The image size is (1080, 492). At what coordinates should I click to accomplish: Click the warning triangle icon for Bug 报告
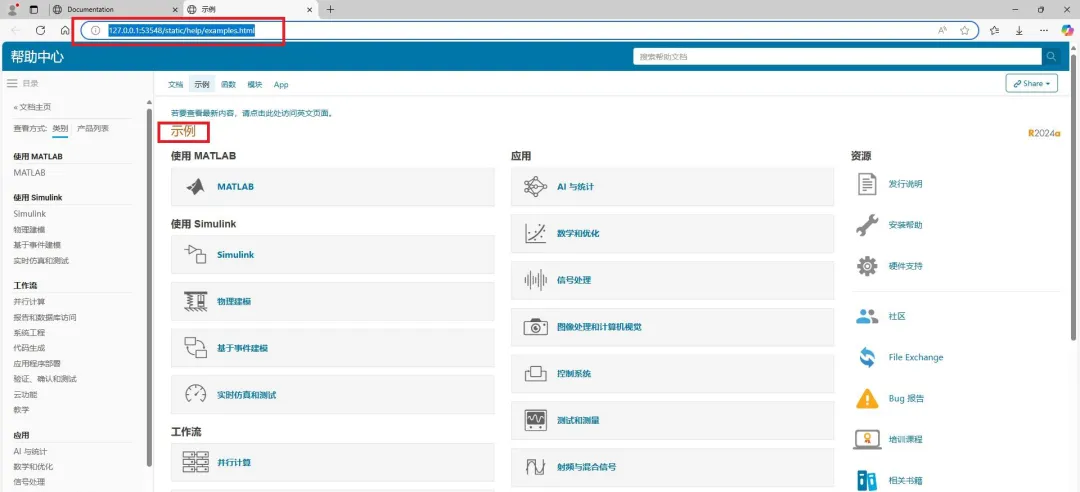(x=867, y=398)
